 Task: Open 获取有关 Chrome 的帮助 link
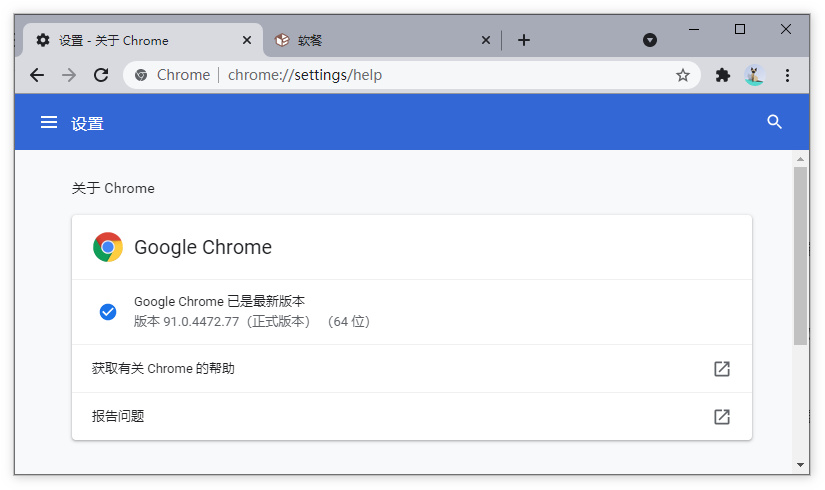tap(411, 369)
